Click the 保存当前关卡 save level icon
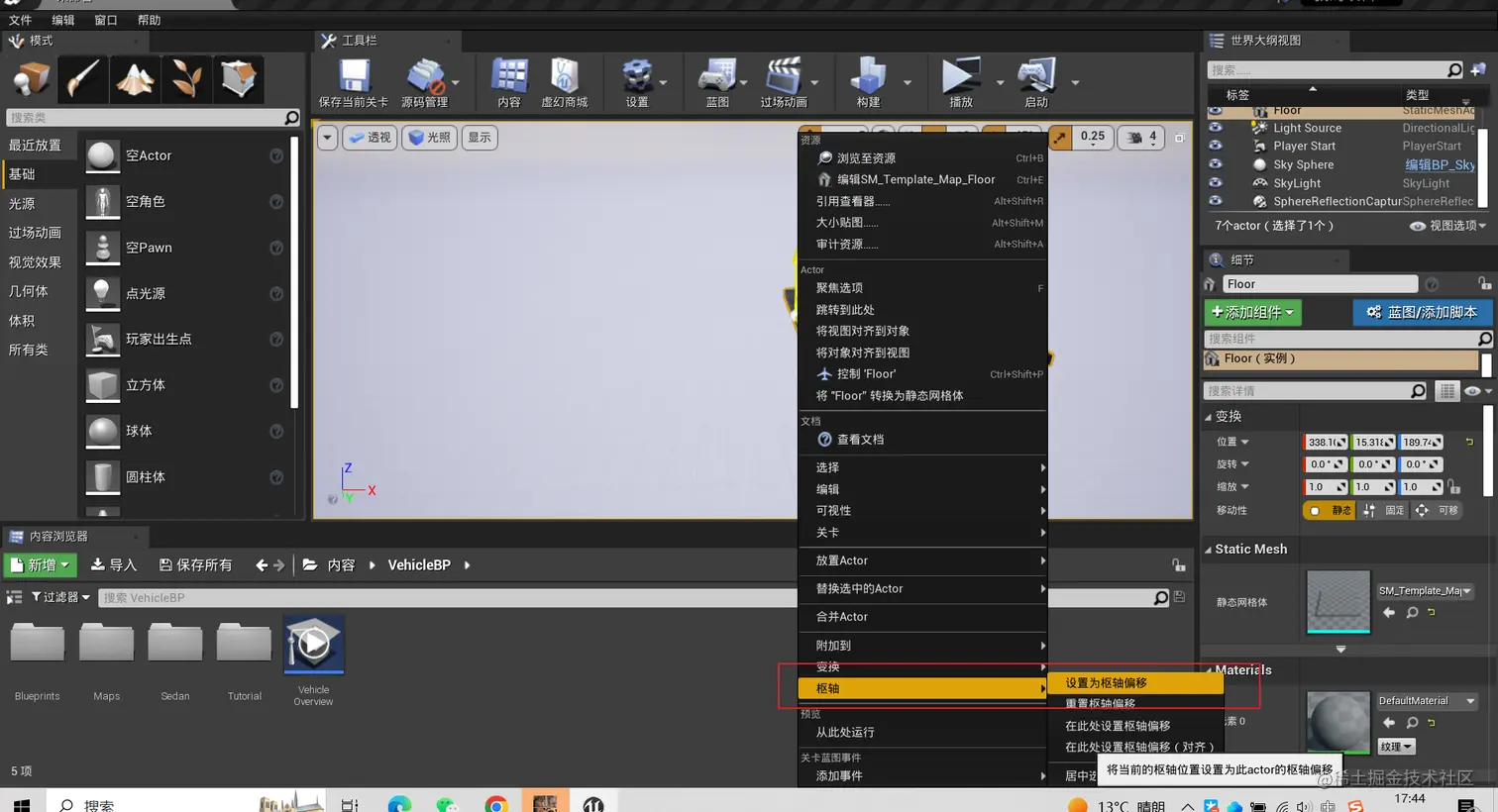The height and width of the screenshot is (812, 1498). click(354, 76)
